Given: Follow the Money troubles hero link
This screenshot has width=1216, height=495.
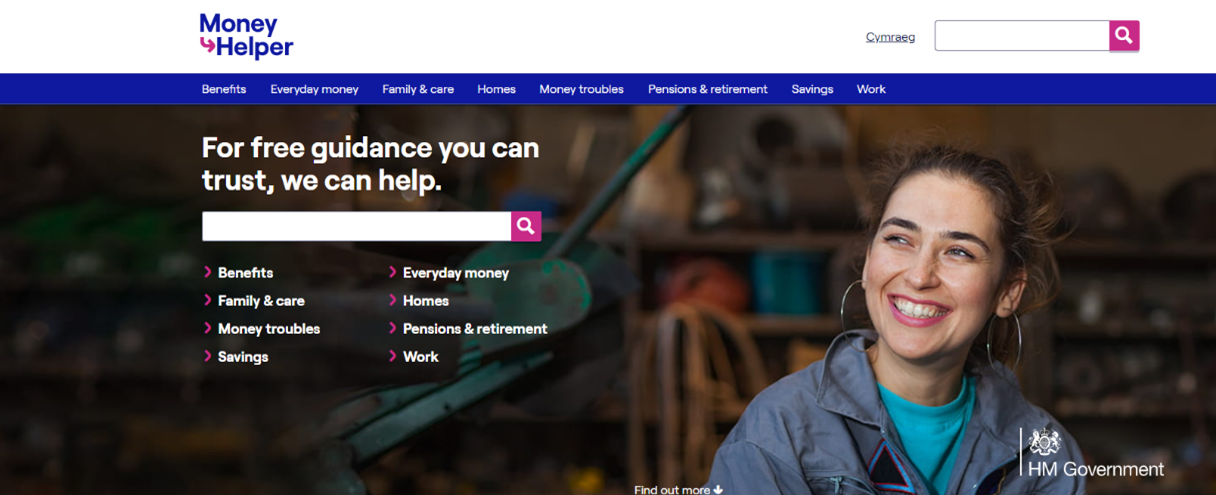Looking at the screenshot, I should pos(269,328).
